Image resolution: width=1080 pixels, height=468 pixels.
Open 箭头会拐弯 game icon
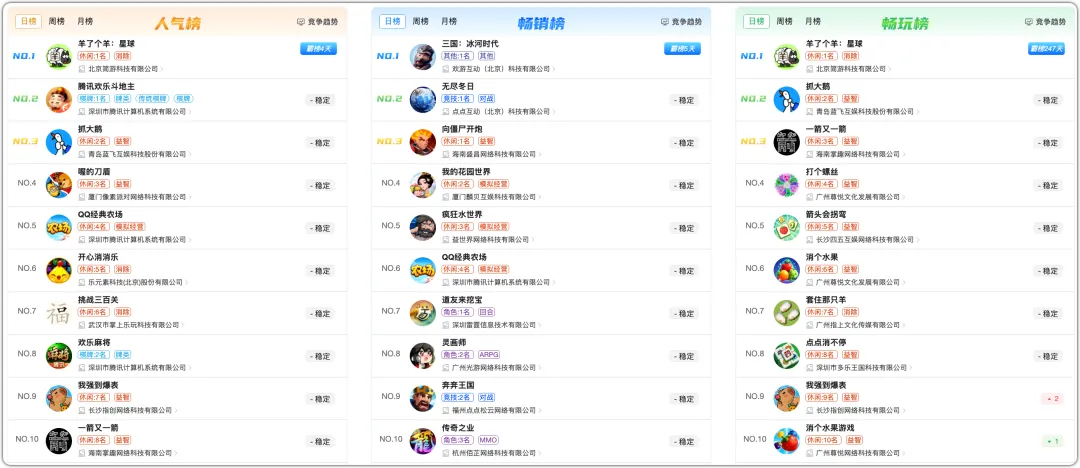click(x=786, y=227)
